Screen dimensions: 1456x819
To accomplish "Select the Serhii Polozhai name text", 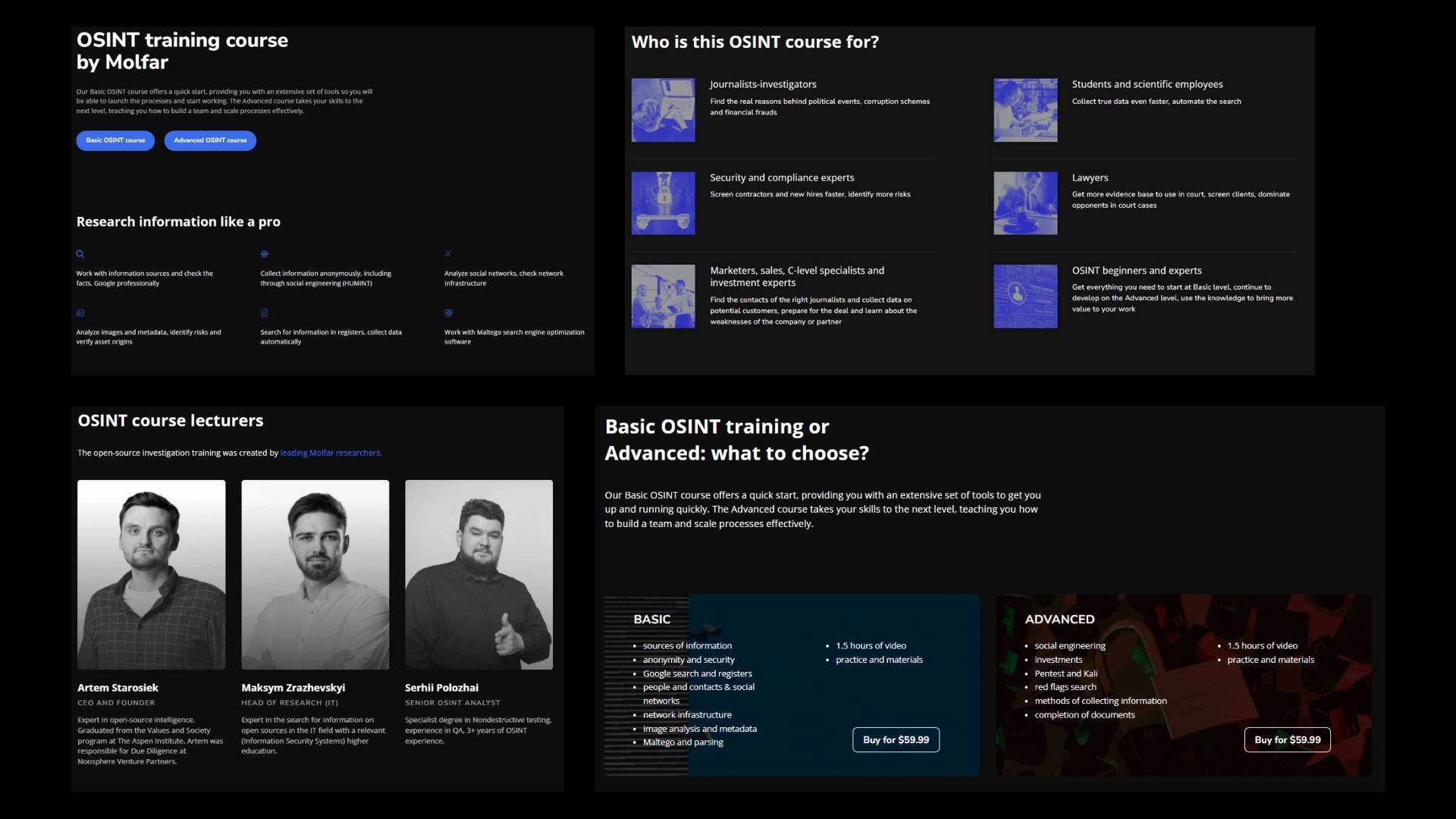I will click(x=441, y=688).
